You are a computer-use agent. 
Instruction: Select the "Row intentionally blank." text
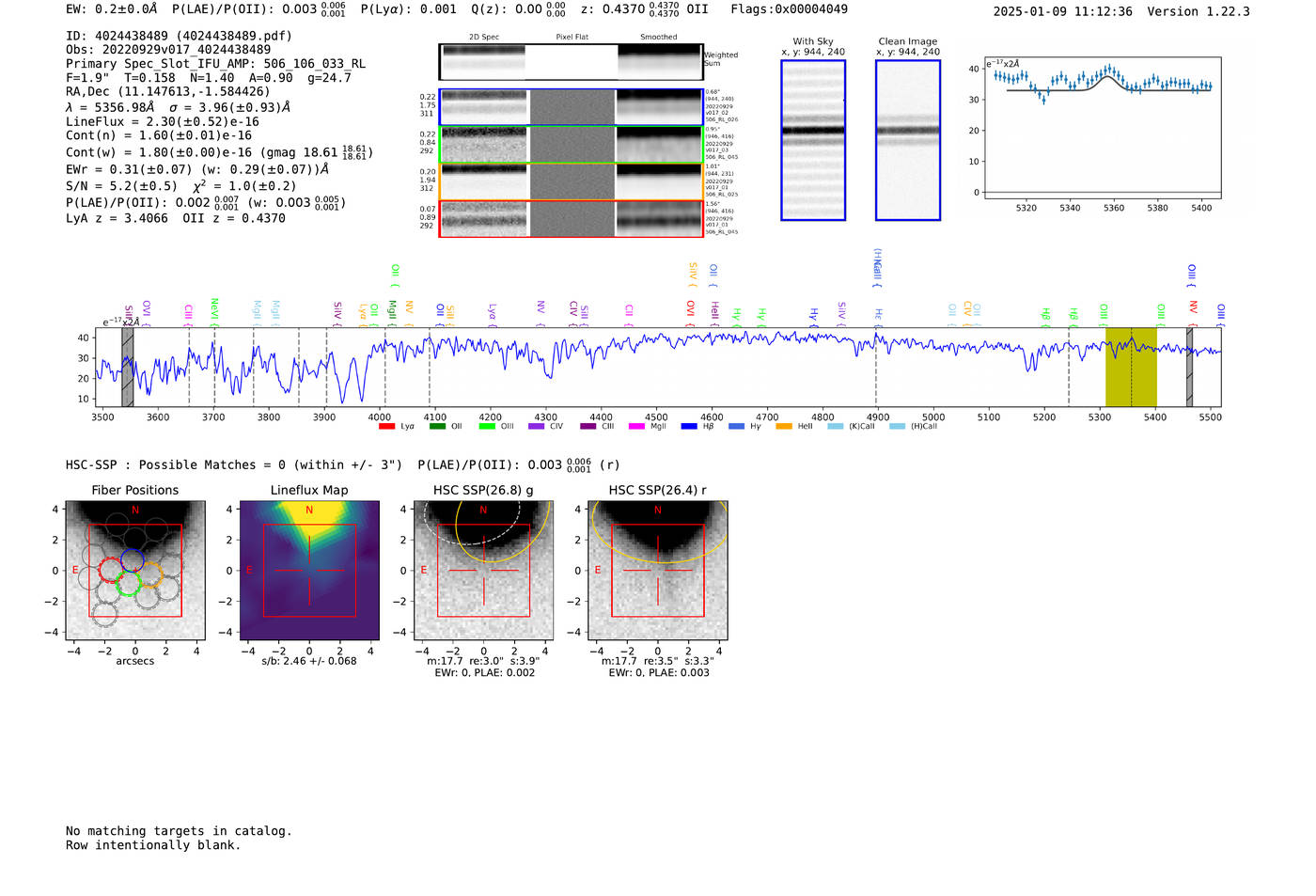point(153,845)
